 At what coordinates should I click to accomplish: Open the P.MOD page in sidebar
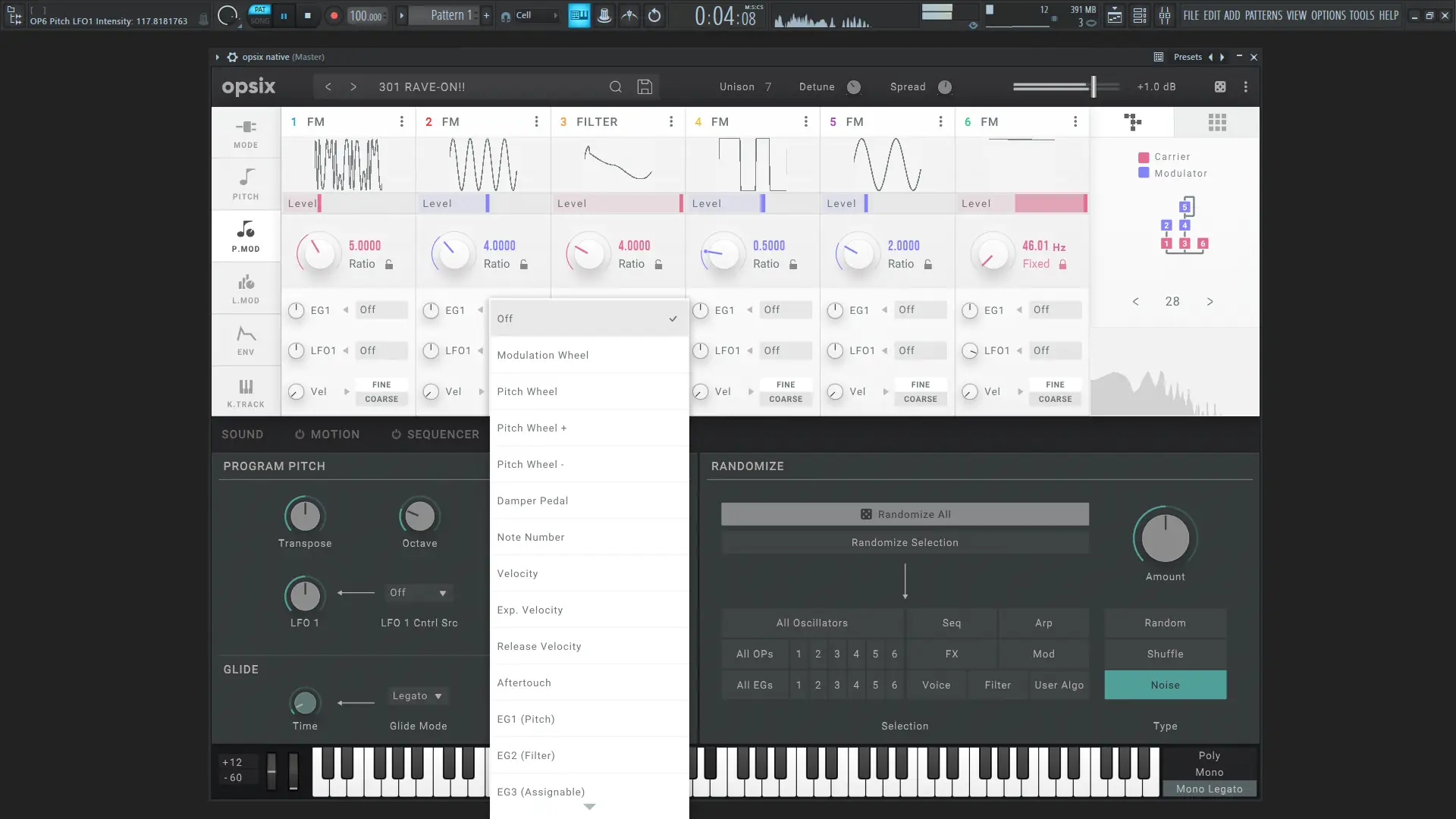pos(246,237)
